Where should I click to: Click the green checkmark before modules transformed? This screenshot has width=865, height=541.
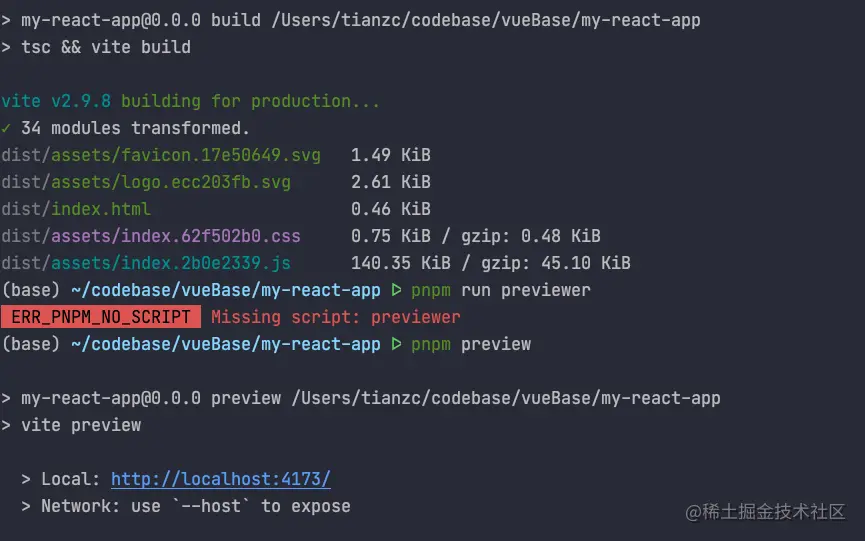coord(7,128)
